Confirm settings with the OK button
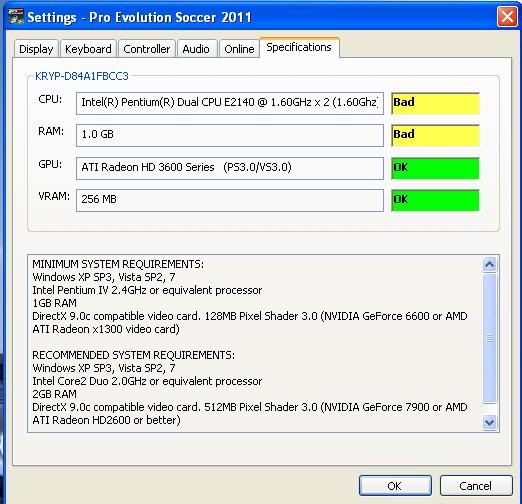 tap(395, 485)
